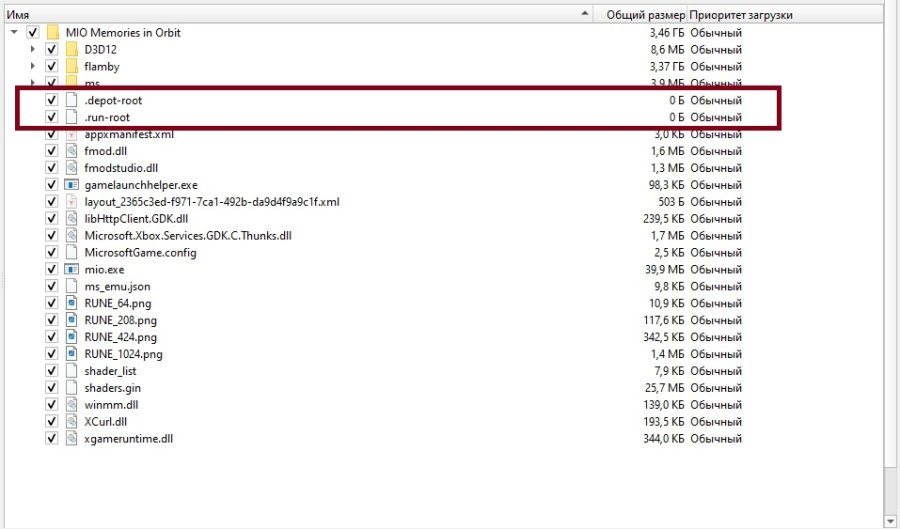Select the XCurl.dll file name
The height and width of the screenshot is (529, 900).
click(x=106, y=421)
